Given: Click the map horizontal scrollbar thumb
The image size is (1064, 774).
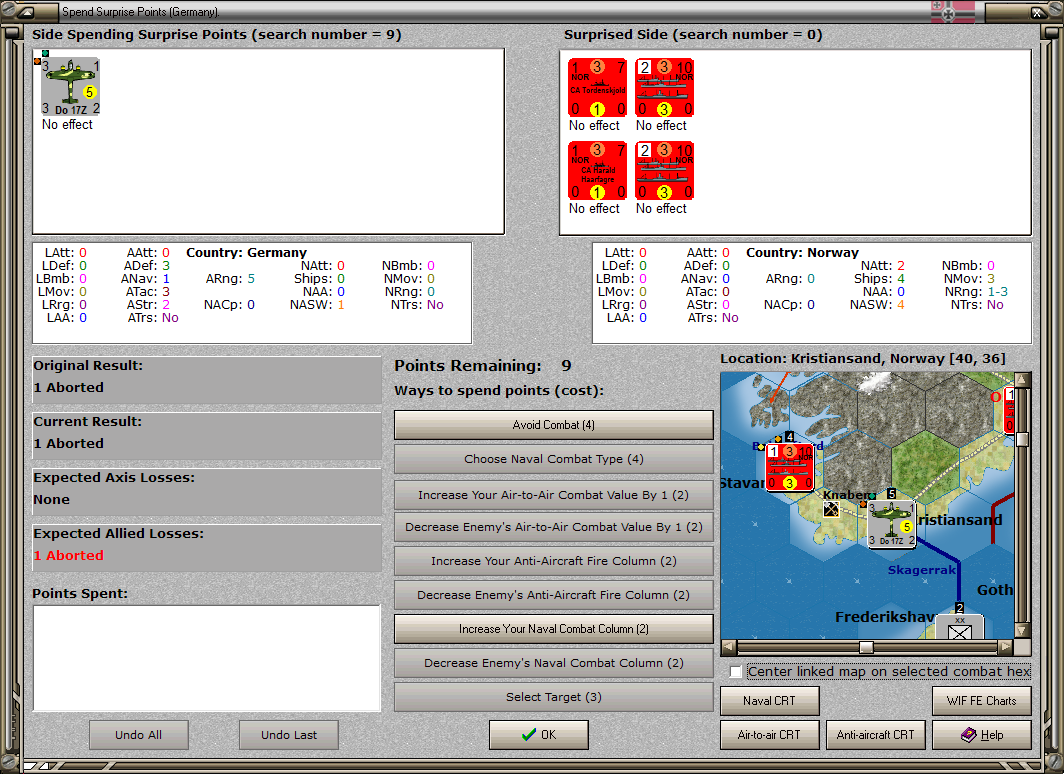Looking at the screenshot, I should [866, 647].
